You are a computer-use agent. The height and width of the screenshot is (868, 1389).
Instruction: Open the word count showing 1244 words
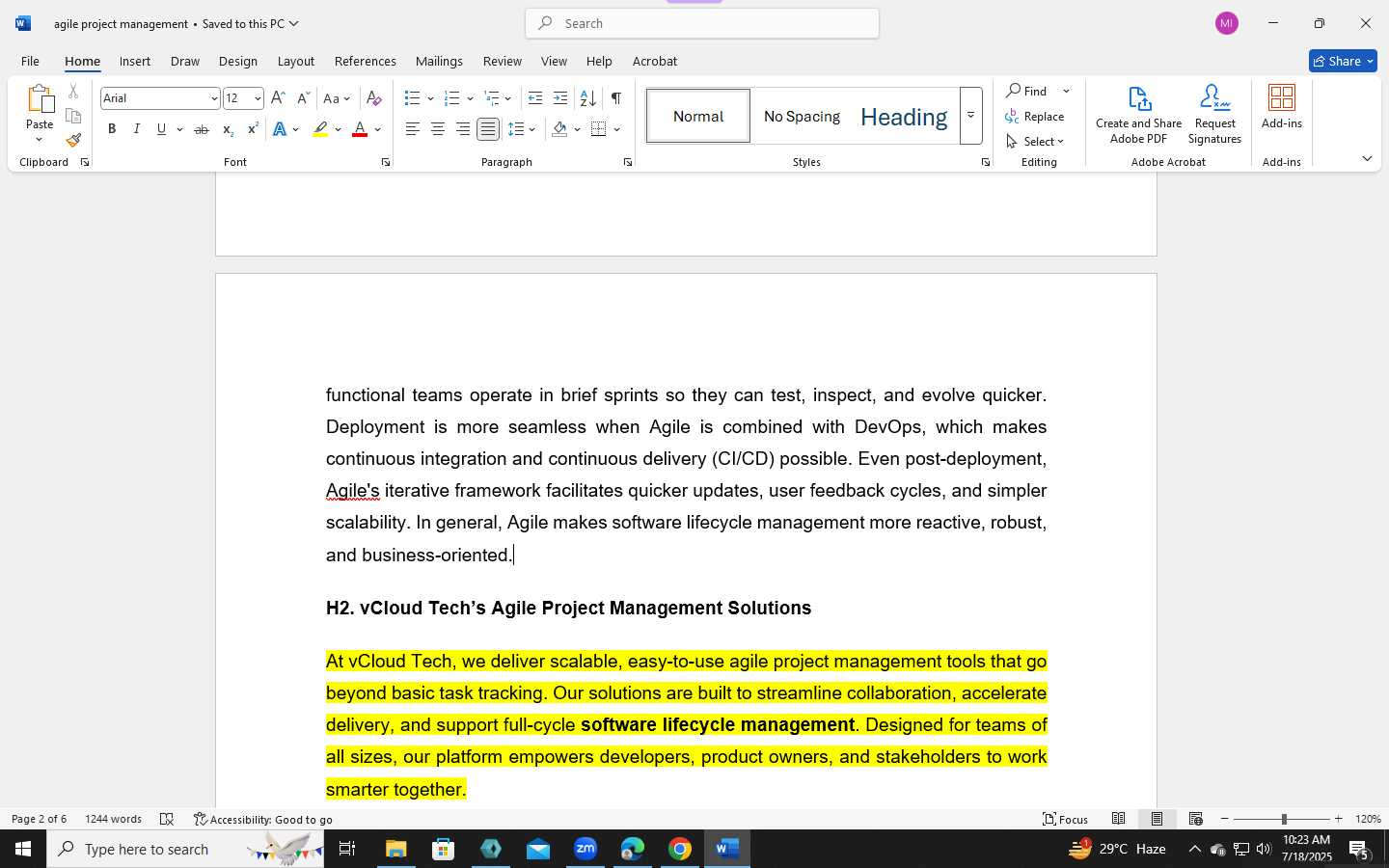coord(113,819)
